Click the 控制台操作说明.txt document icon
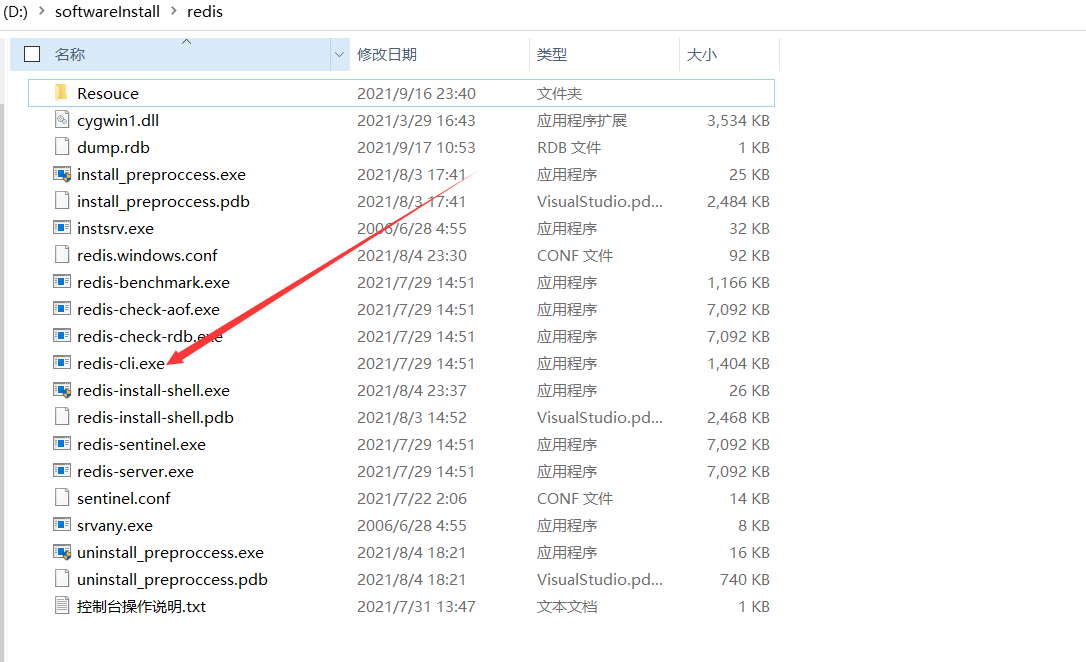 pyautogui.click(x=62, y=606)
